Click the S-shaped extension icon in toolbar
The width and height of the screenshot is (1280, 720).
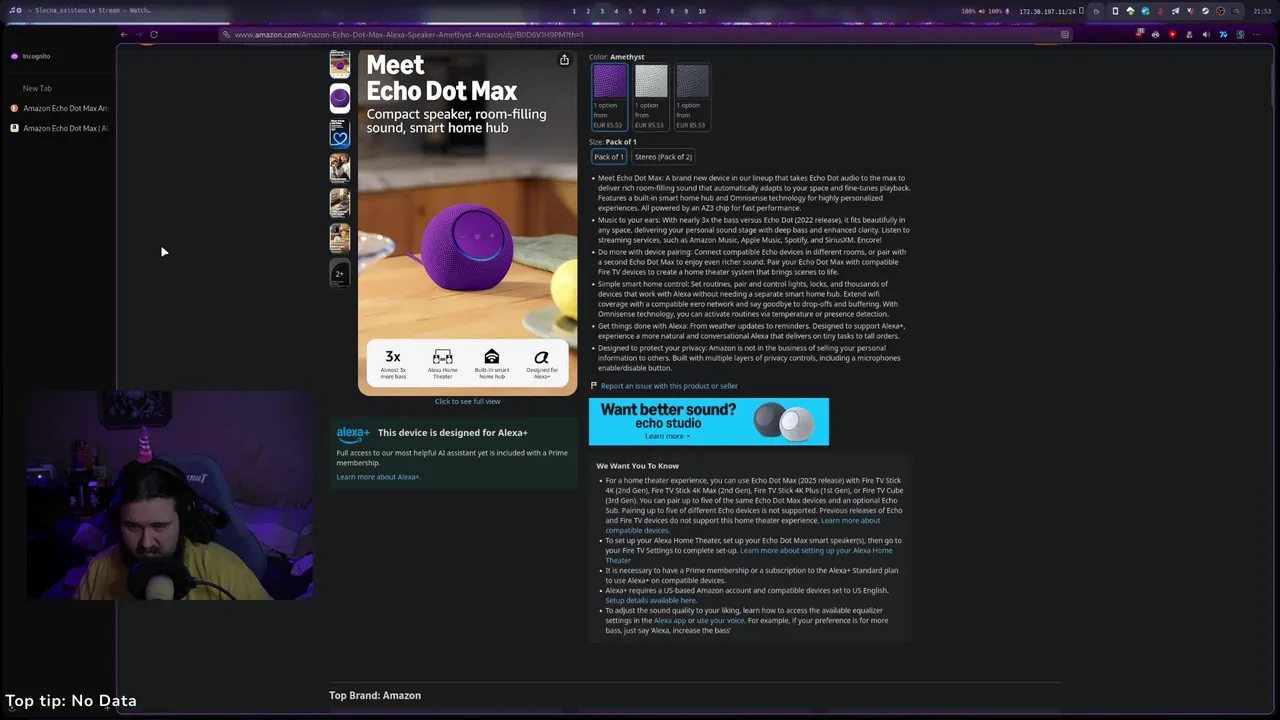tap(1240, 35)
